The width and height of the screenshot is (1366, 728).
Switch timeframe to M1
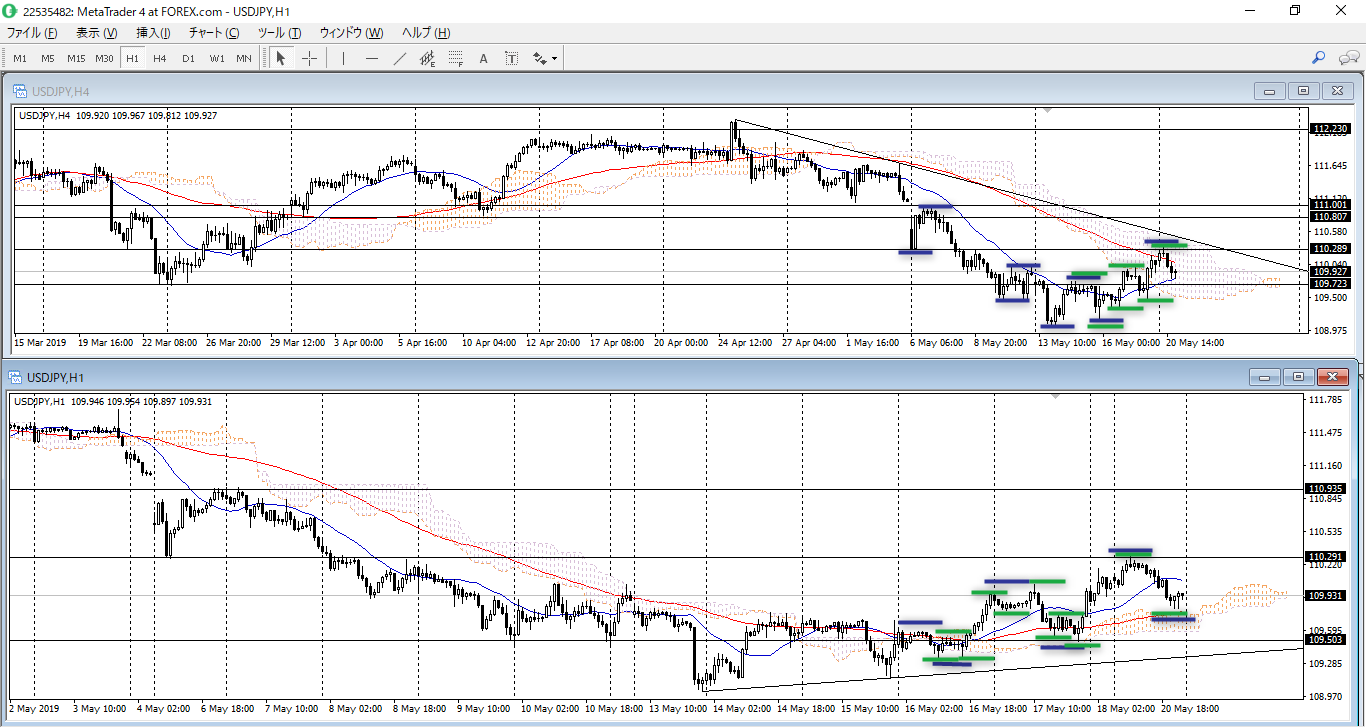pos(20,58)
